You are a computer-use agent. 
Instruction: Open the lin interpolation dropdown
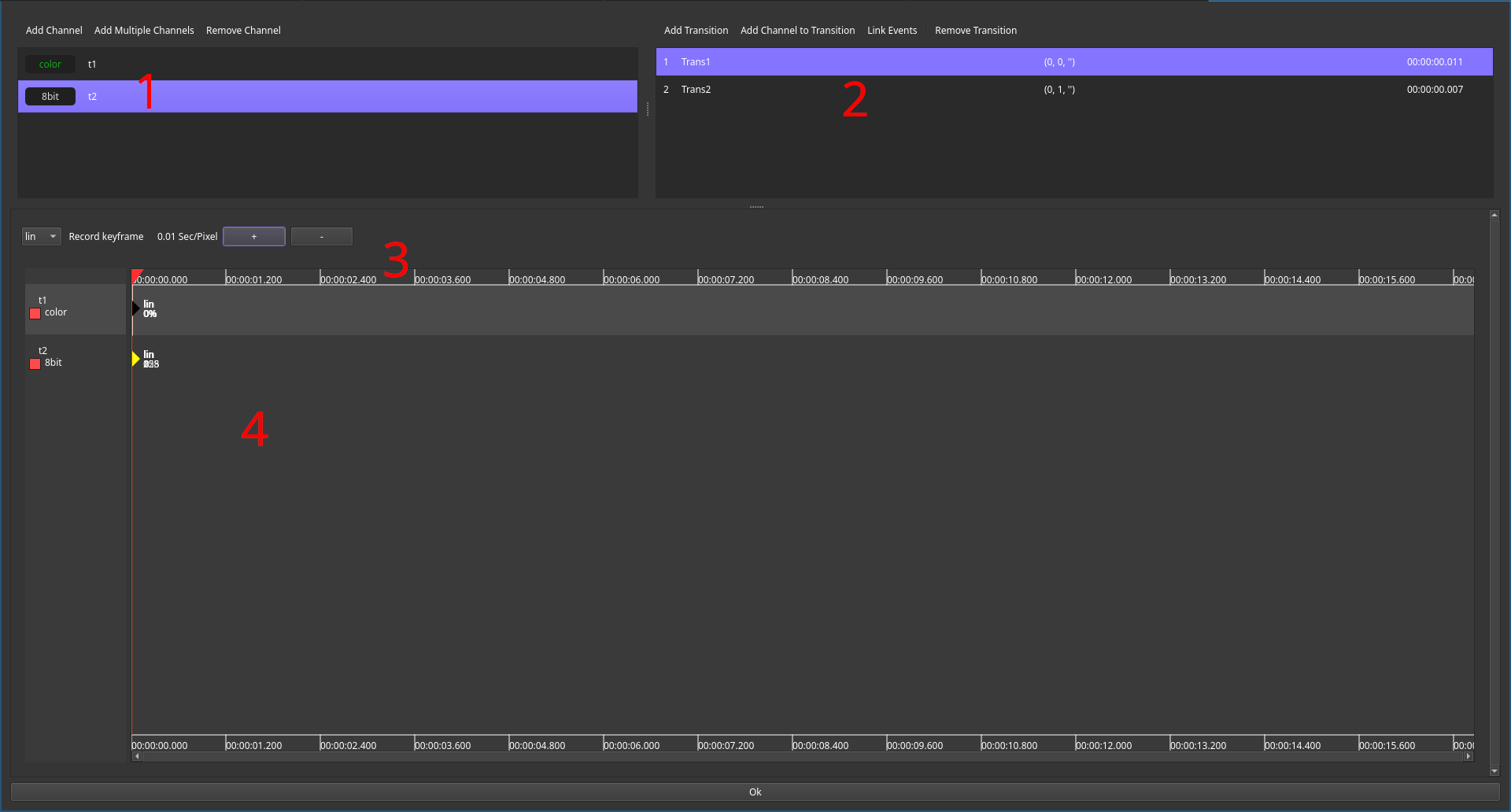click(41, 236)
